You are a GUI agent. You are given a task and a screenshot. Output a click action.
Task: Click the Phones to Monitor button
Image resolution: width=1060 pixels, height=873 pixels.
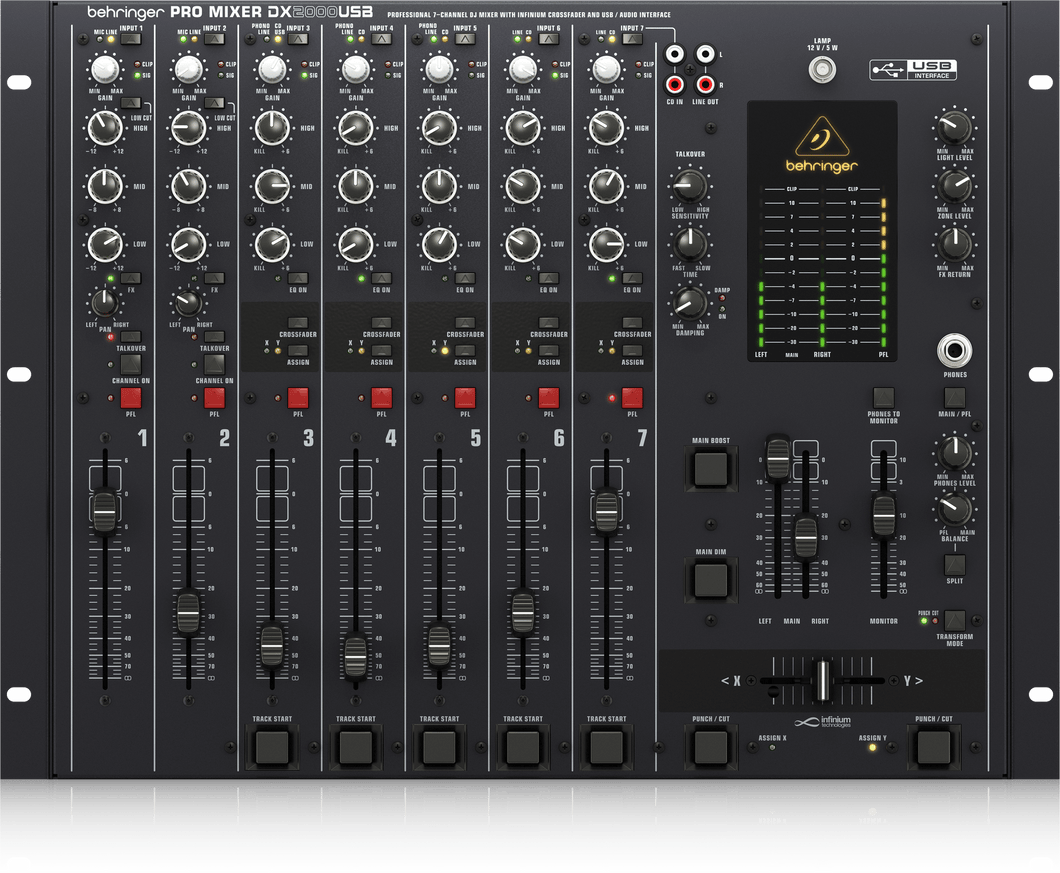(882, 397)
